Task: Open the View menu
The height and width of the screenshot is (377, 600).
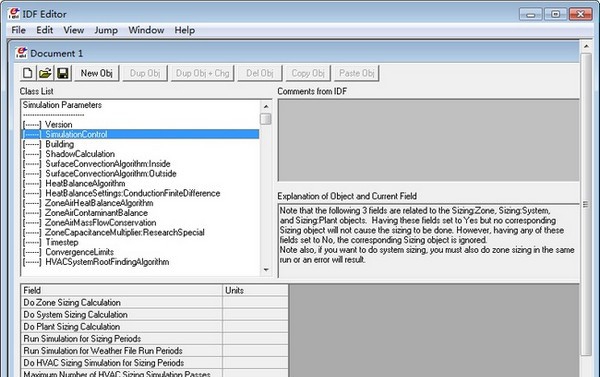Action: 73,30
